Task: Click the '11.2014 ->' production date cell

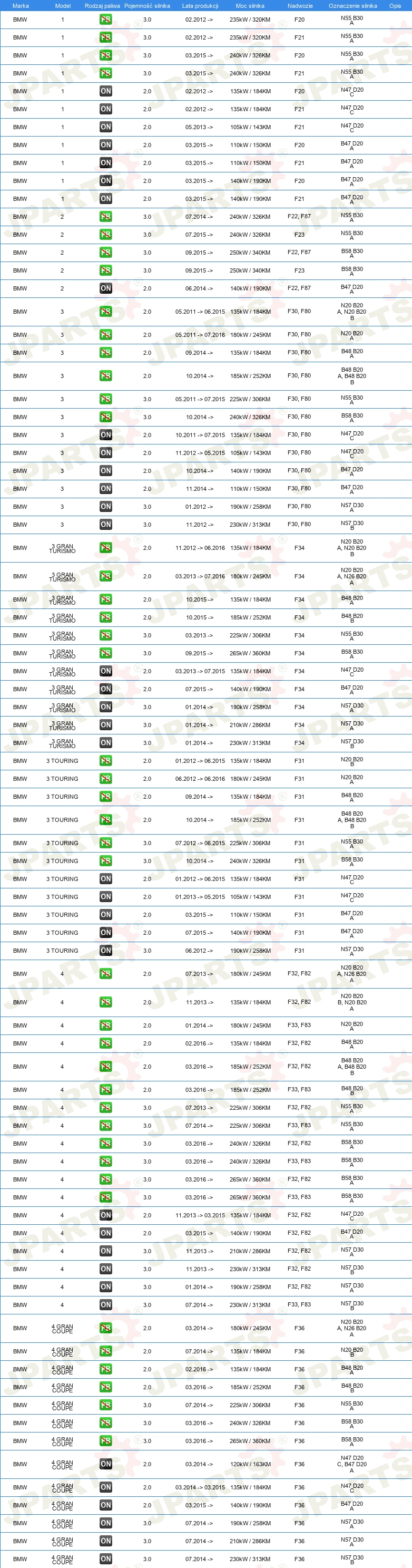Action: (199, 489)
